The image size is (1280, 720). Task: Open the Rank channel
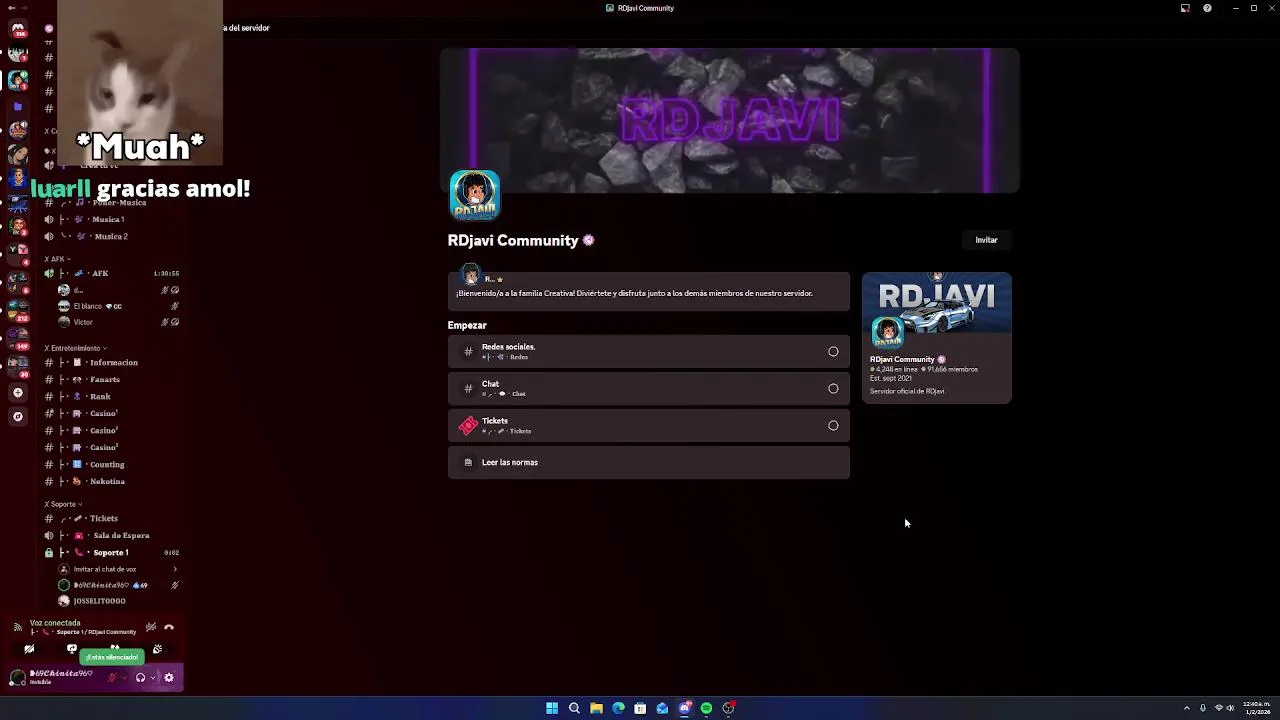110,396
